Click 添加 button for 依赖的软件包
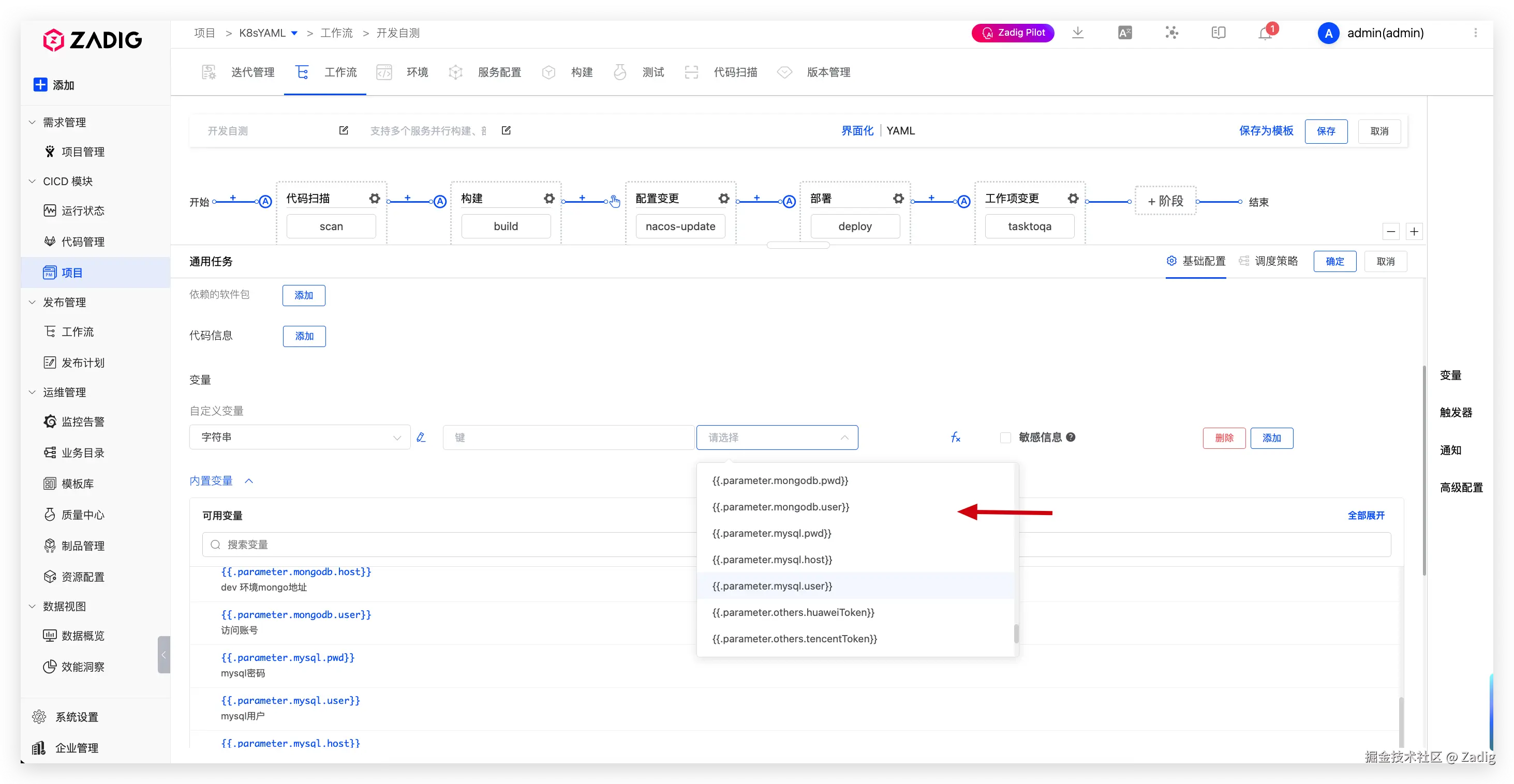Viewport: 1514px width, 784px height. pyautogui.click(x=304, y=295)
